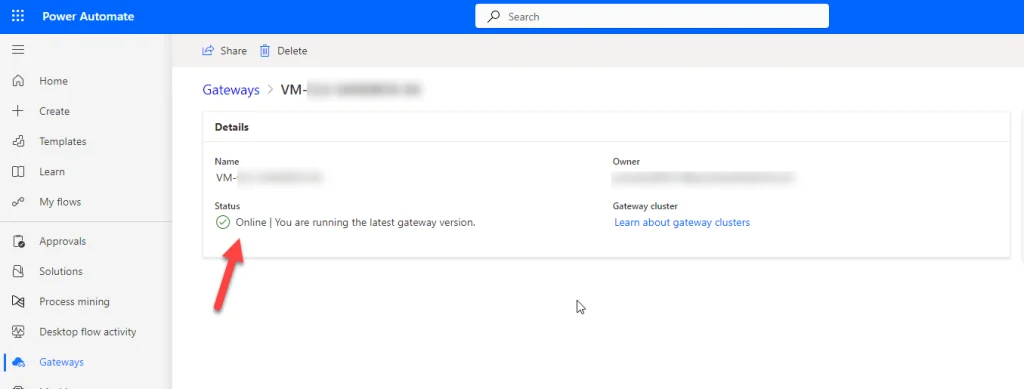
Task: Collapse the navigation with hamburger icon
Action: pos(18,50)
